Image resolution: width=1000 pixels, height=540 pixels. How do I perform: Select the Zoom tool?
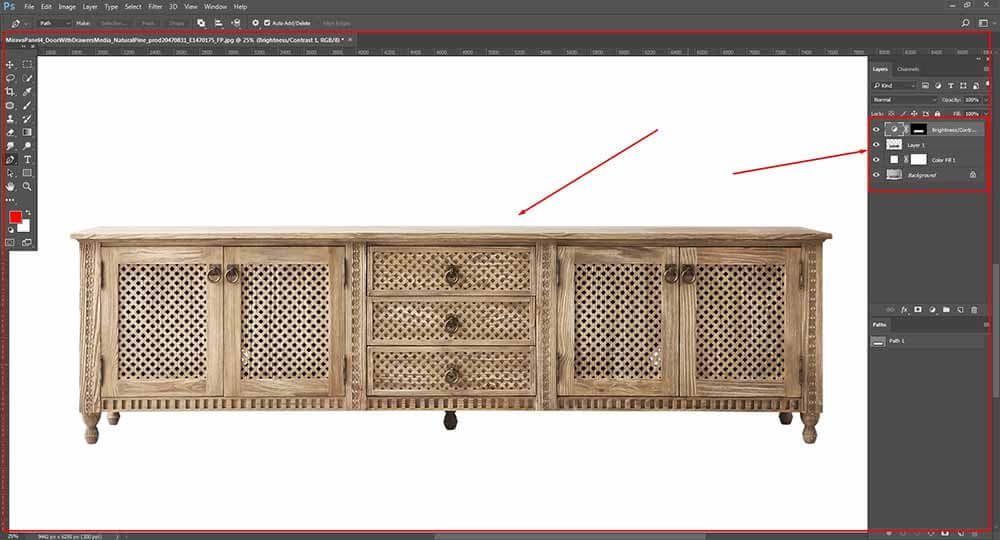click(27, 187)
